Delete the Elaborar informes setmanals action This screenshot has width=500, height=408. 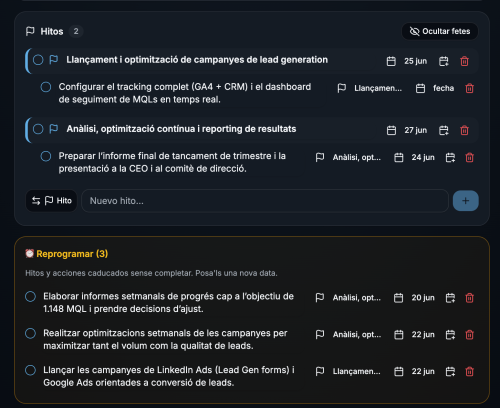click(469, 298)
